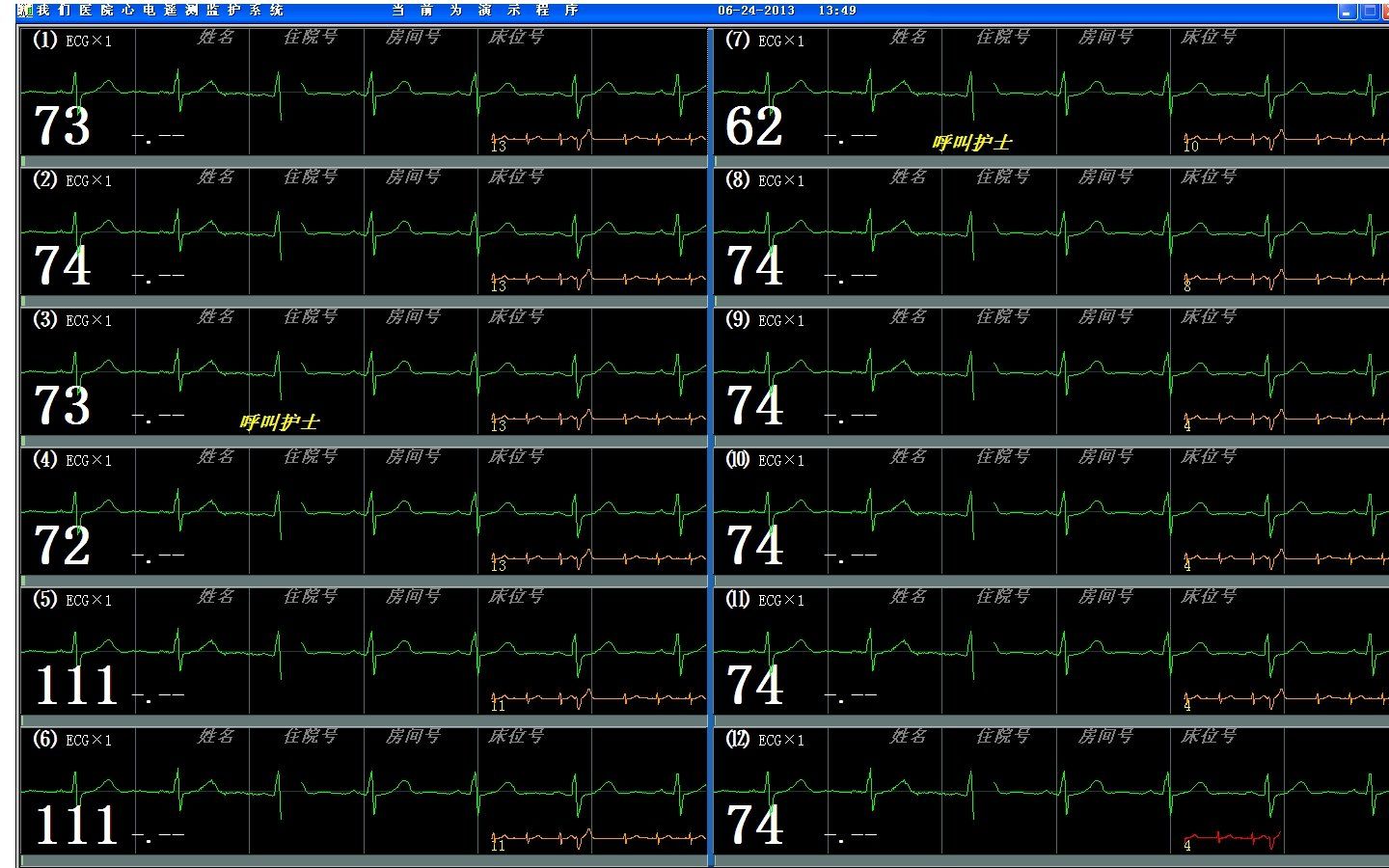Open red trend strip on channel 12
Viewport: 1389px width, 868px height.
coord(1232,839)
